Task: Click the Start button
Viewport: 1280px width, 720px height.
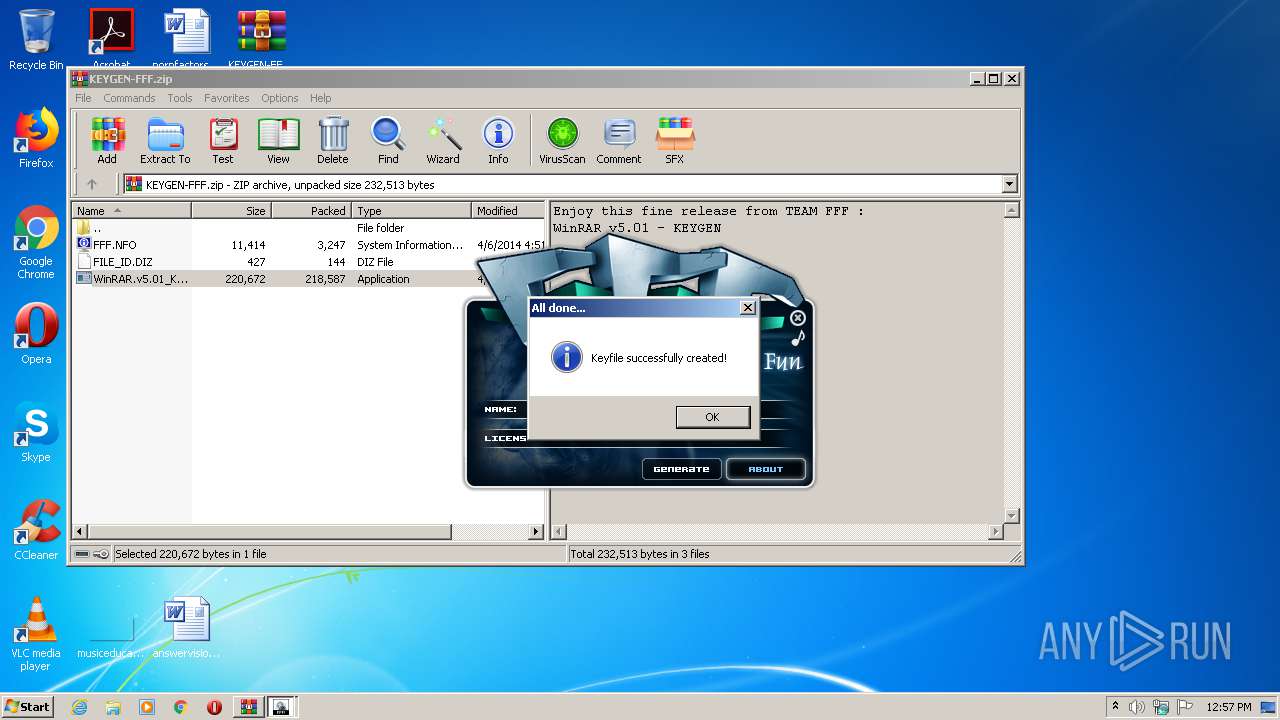Action: click(x=28, y=707)
